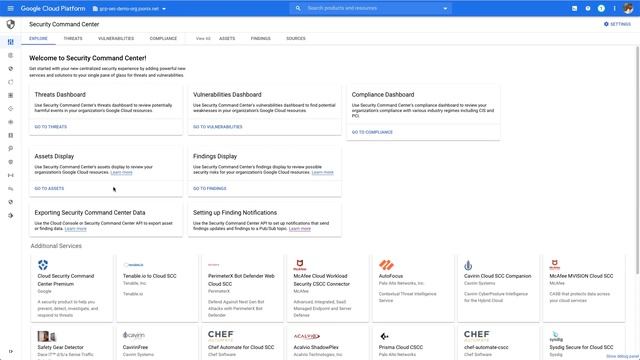Image resolution: width=640 pixels, height=360 pixels.
Task: Click the PerimeterX card logo
Action: pos(213,265)
